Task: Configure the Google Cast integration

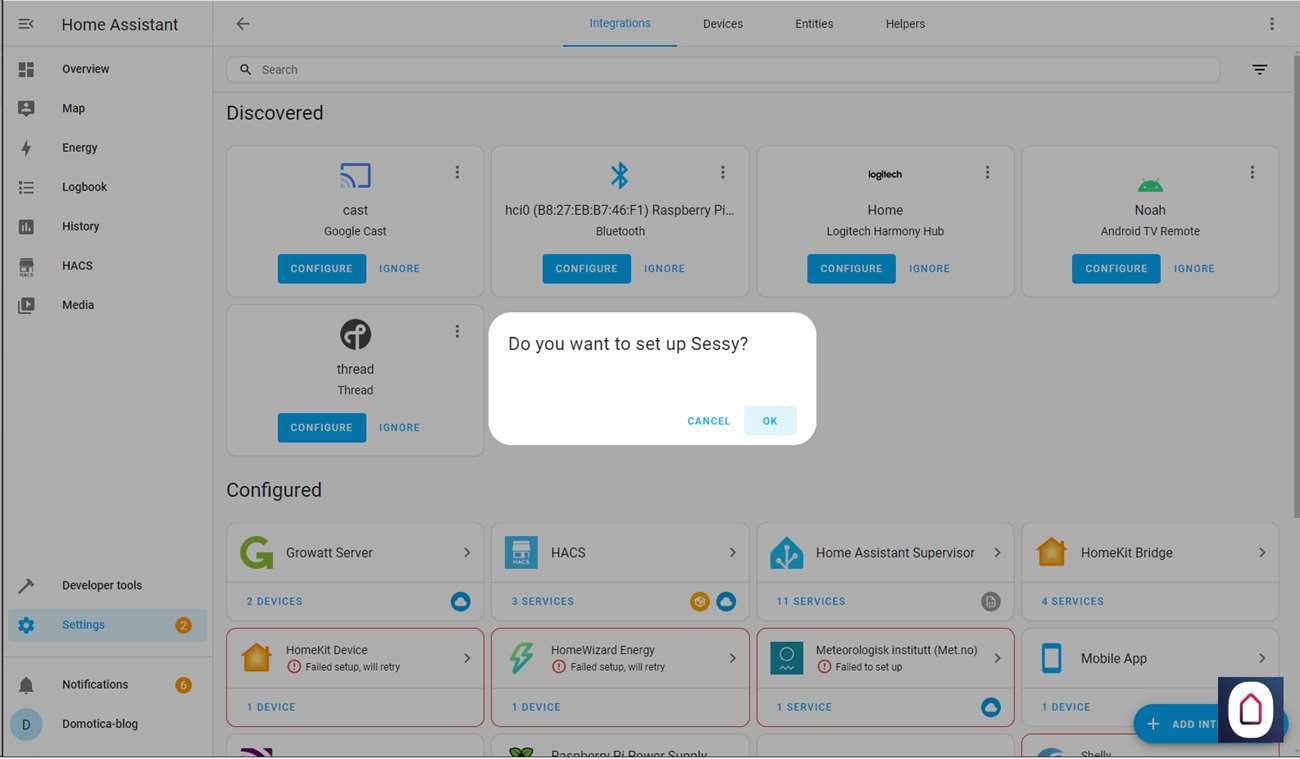Action: coord(322,269)
